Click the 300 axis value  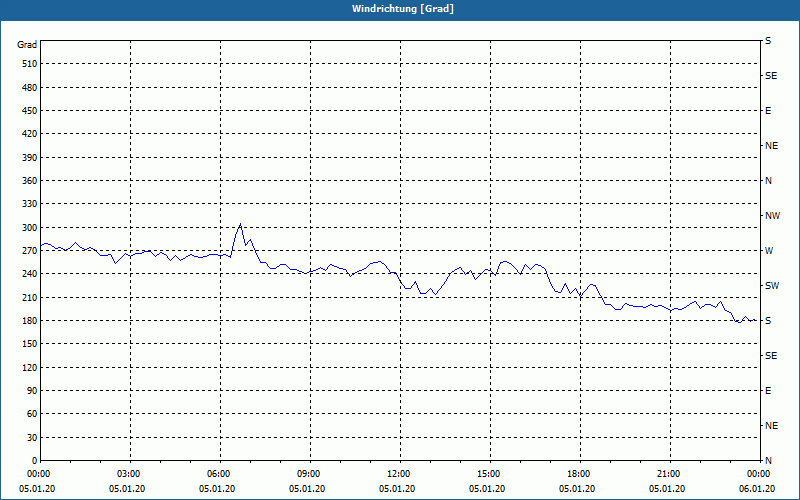[x=30, y=227]
